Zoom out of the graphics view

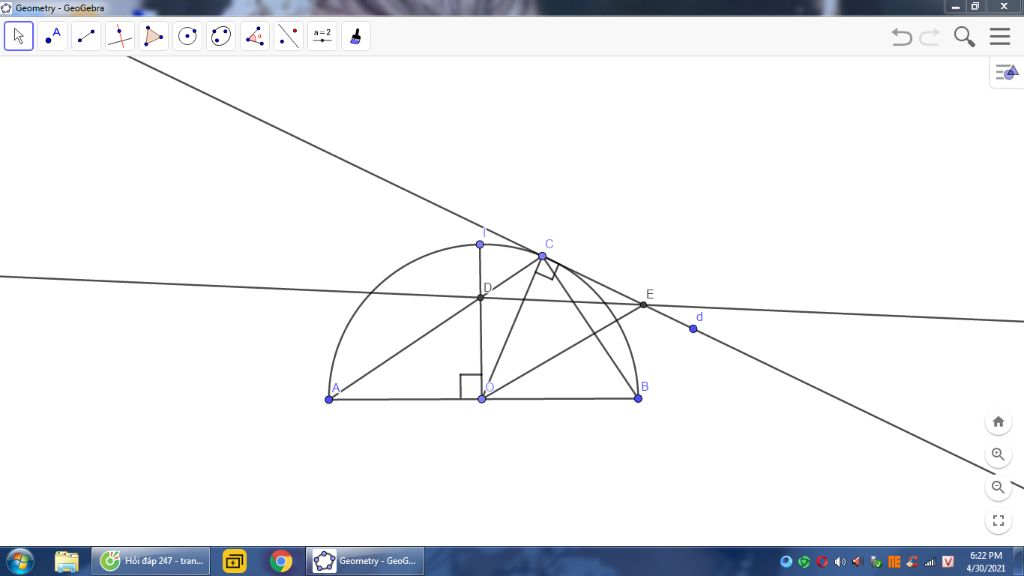(x=998, y=487)
